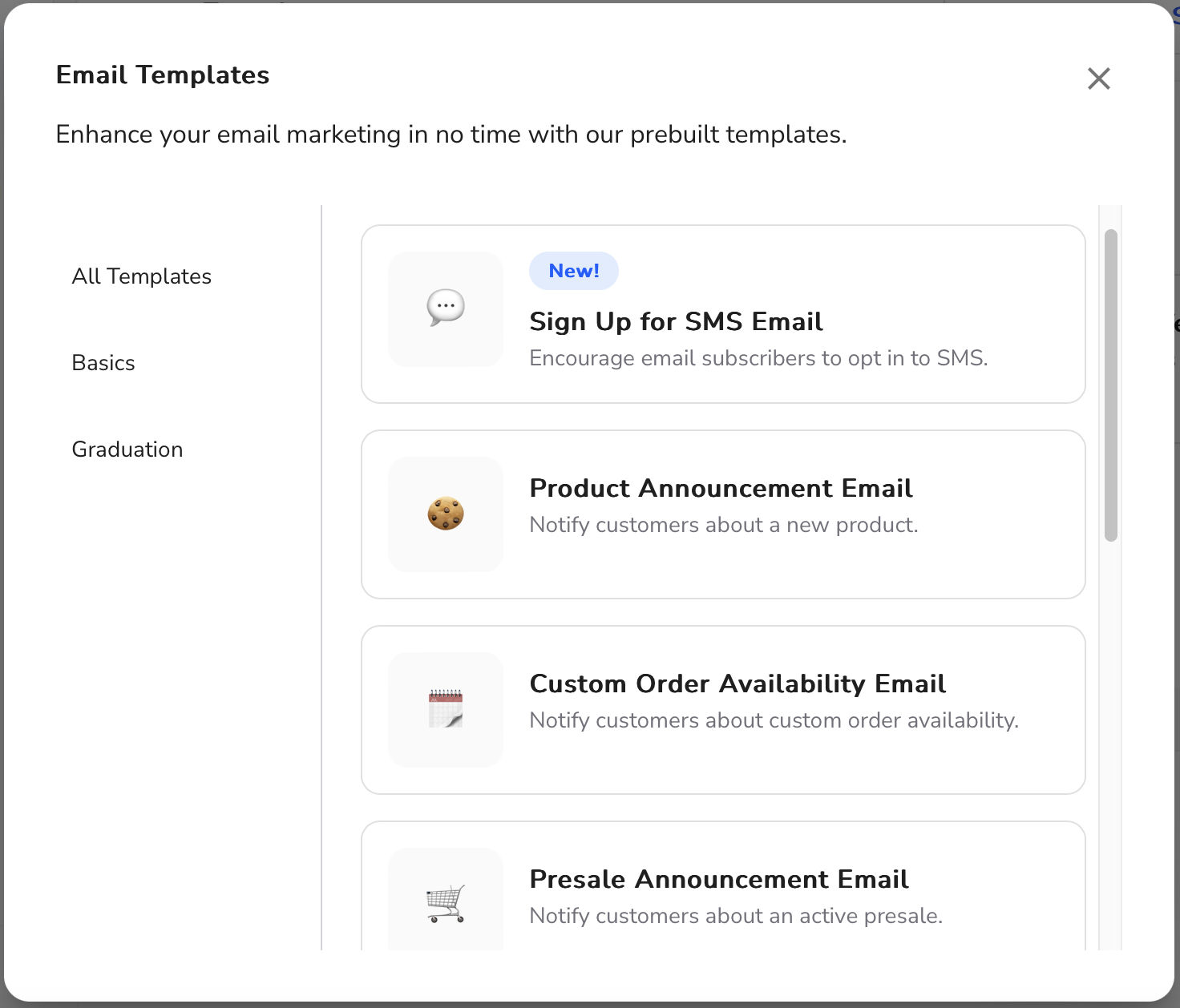
Task: Click the New! badge on SMS template
Action: tap(574, 271)
